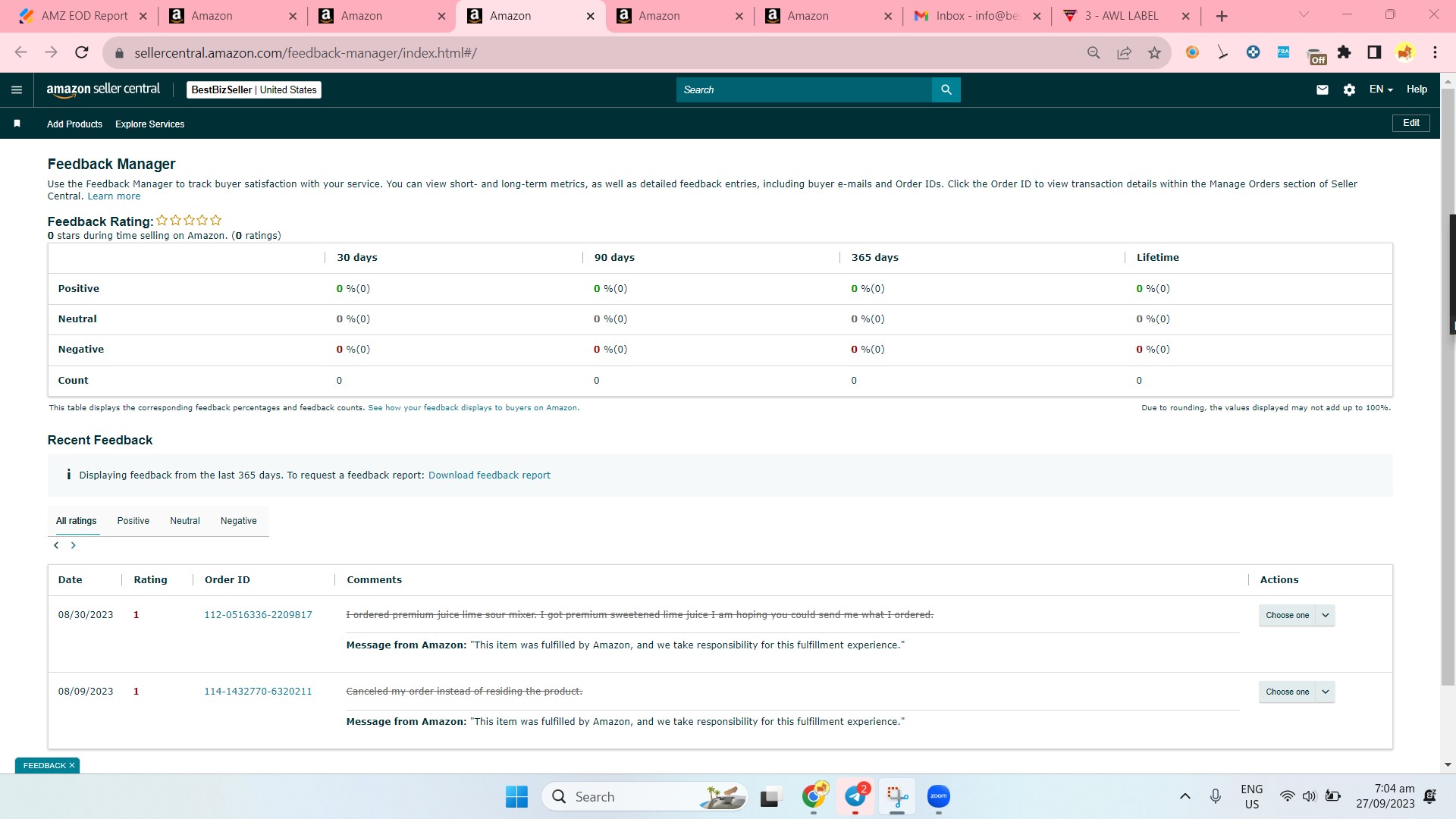This screenshot has height=819, width=1456.
Task: Open the Seller Central settings gear
Action: (1349, 89)
